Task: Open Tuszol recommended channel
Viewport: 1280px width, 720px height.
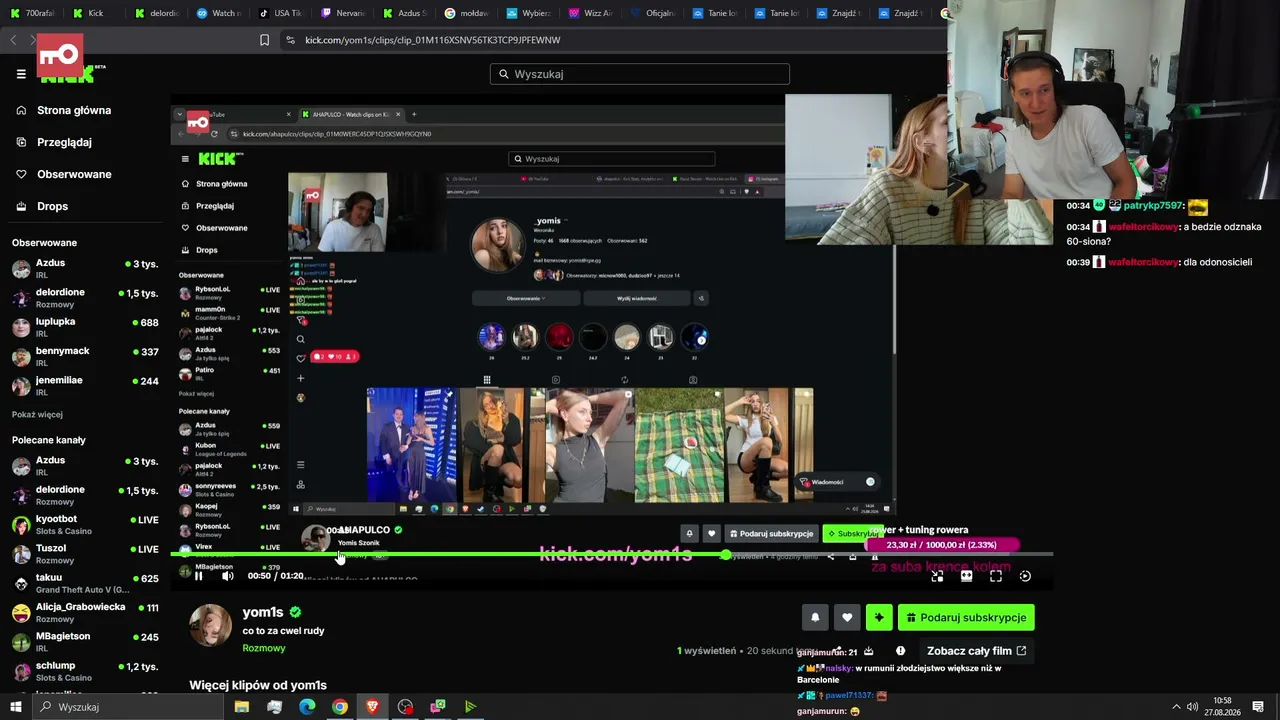Action: [x=85, y=553]
